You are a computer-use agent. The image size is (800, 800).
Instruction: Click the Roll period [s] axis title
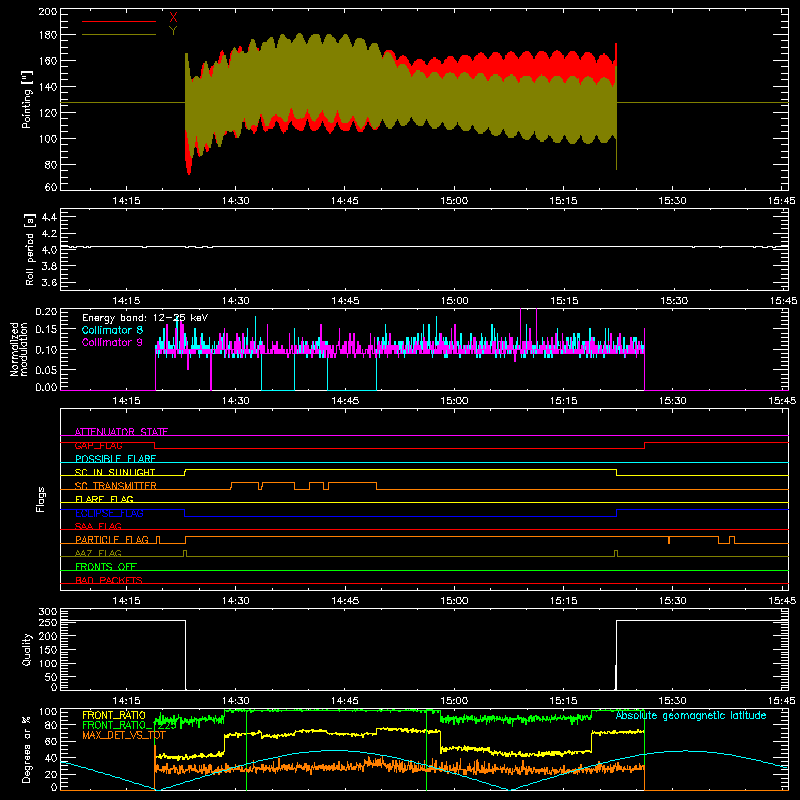(x=30, y=249)
